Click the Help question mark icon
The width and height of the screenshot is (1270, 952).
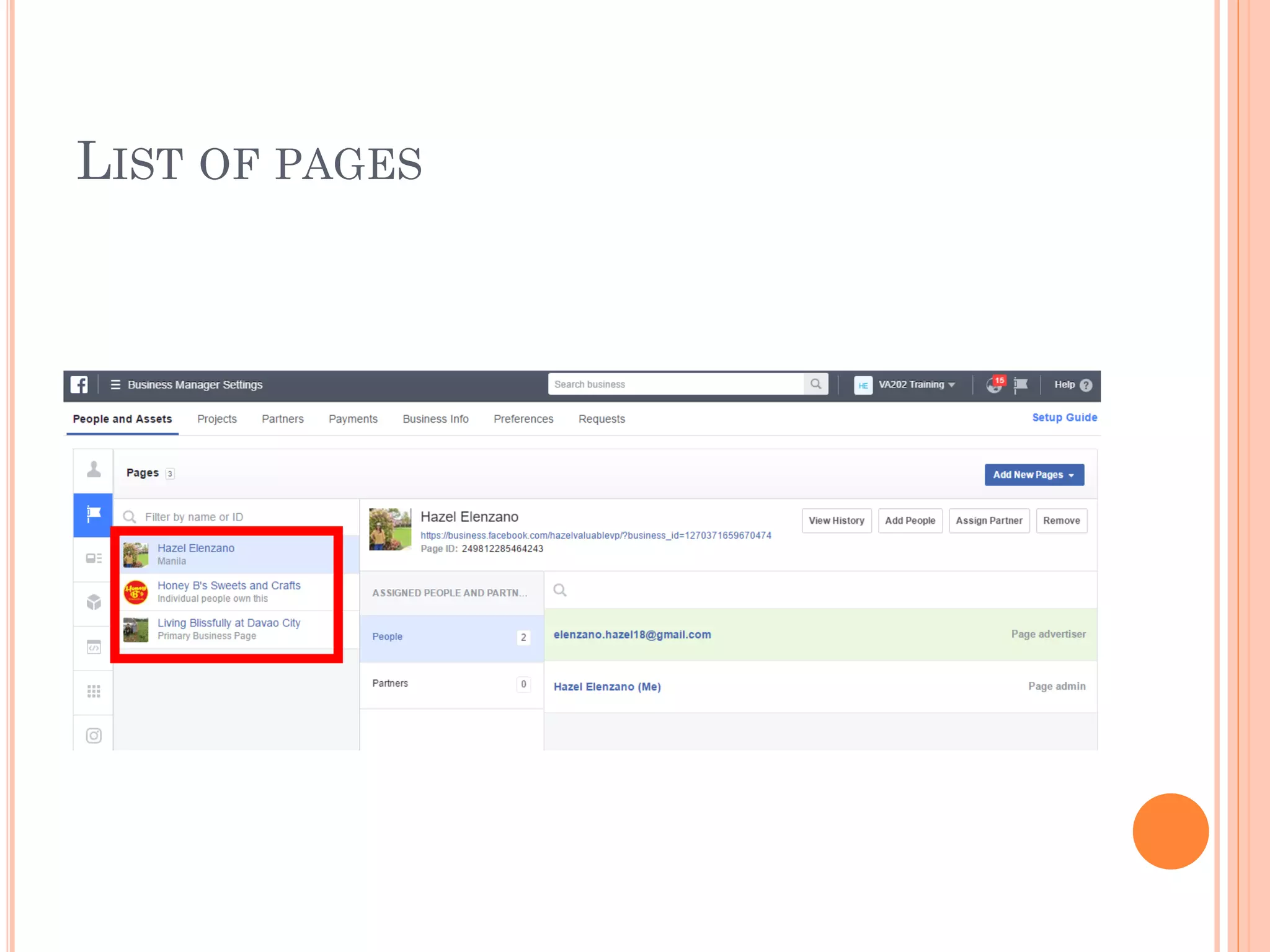coord(1086,385)
